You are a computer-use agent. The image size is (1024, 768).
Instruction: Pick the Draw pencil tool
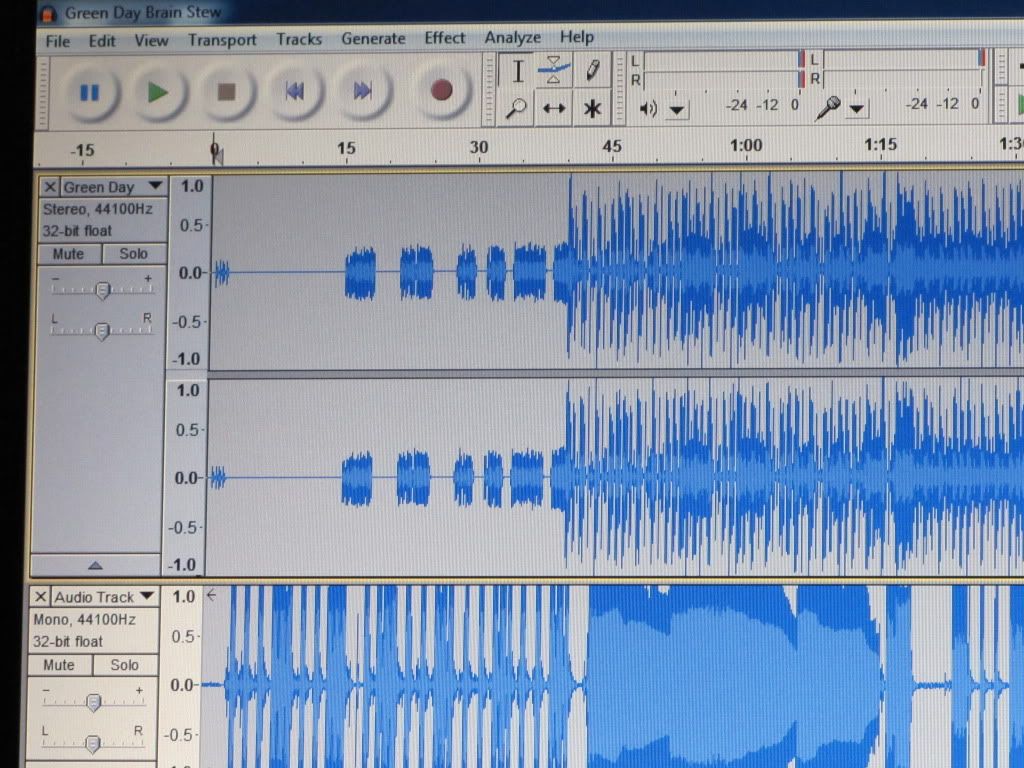click(x=592, y=71)
